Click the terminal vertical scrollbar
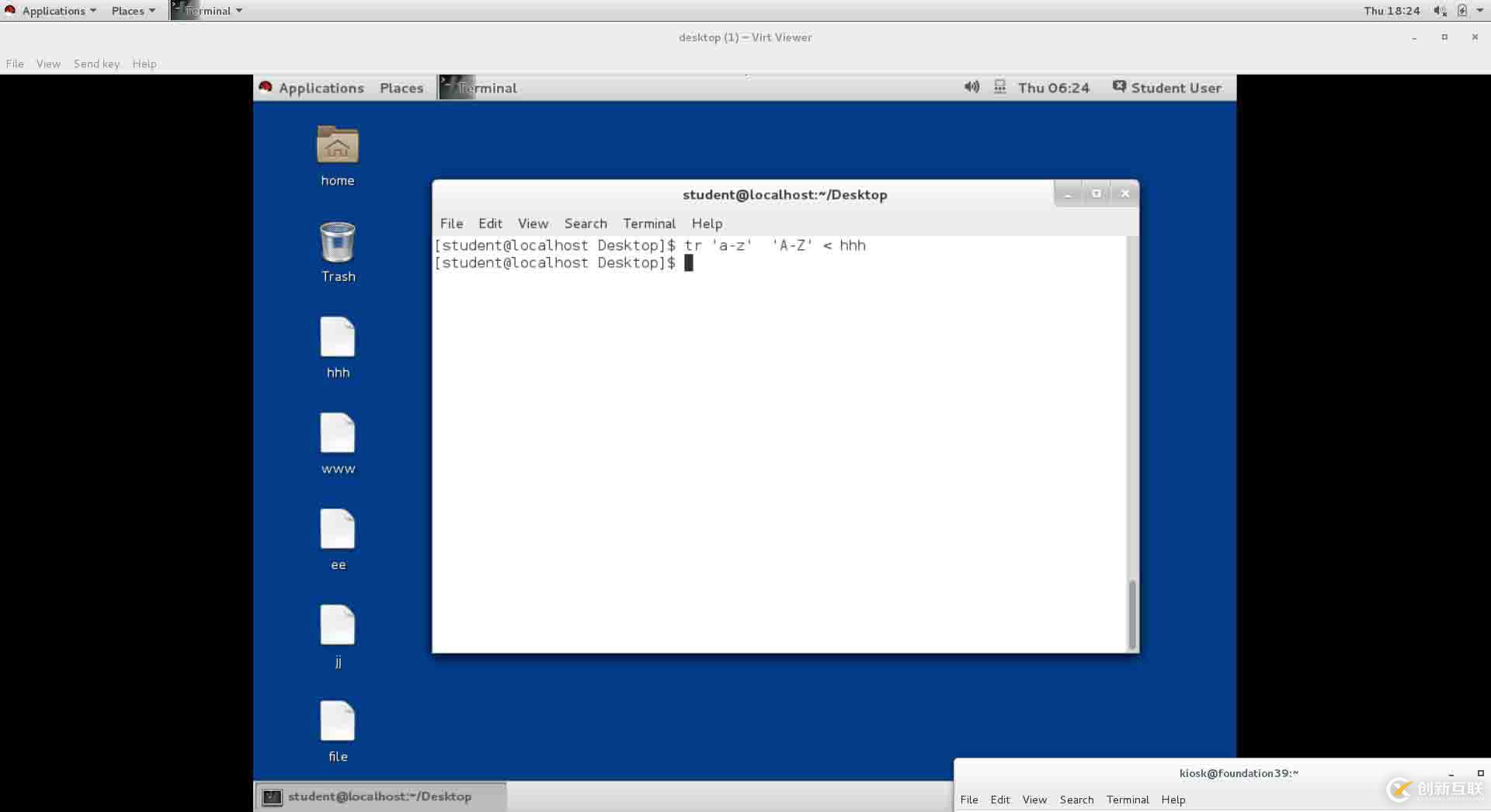 [1132, 613]
